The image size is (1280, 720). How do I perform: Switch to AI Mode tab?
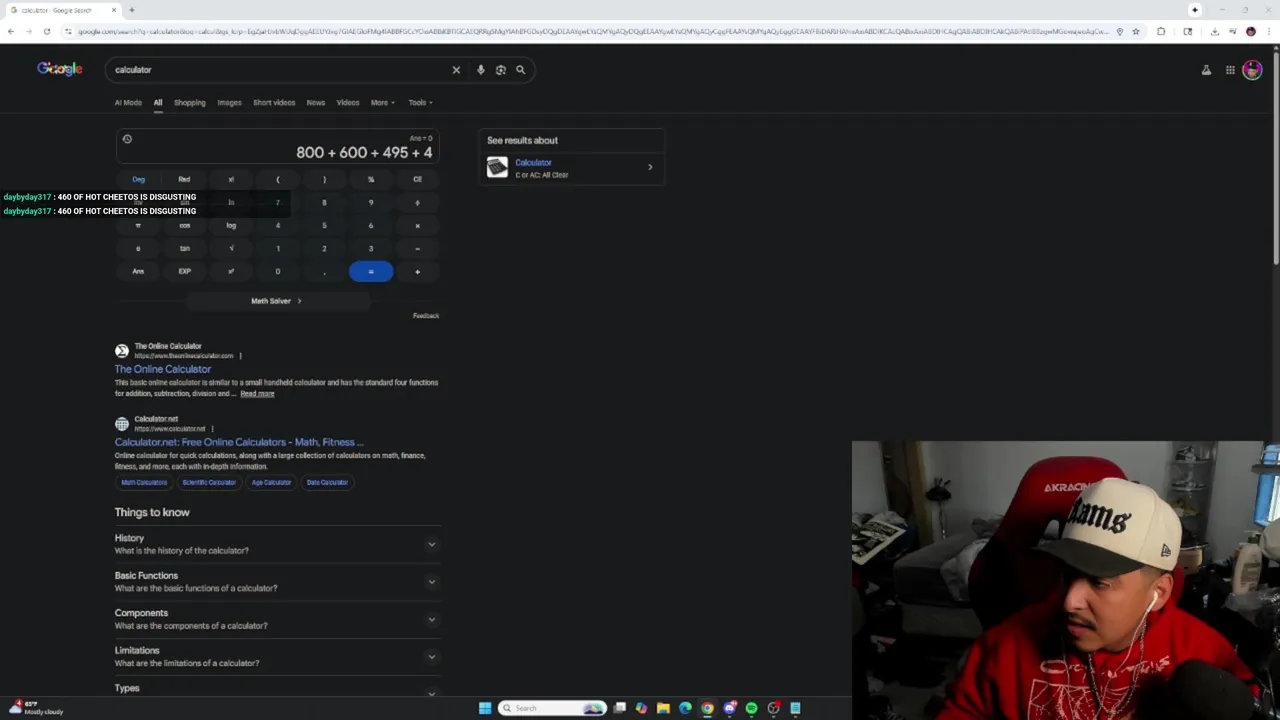(x=128, y=102)
